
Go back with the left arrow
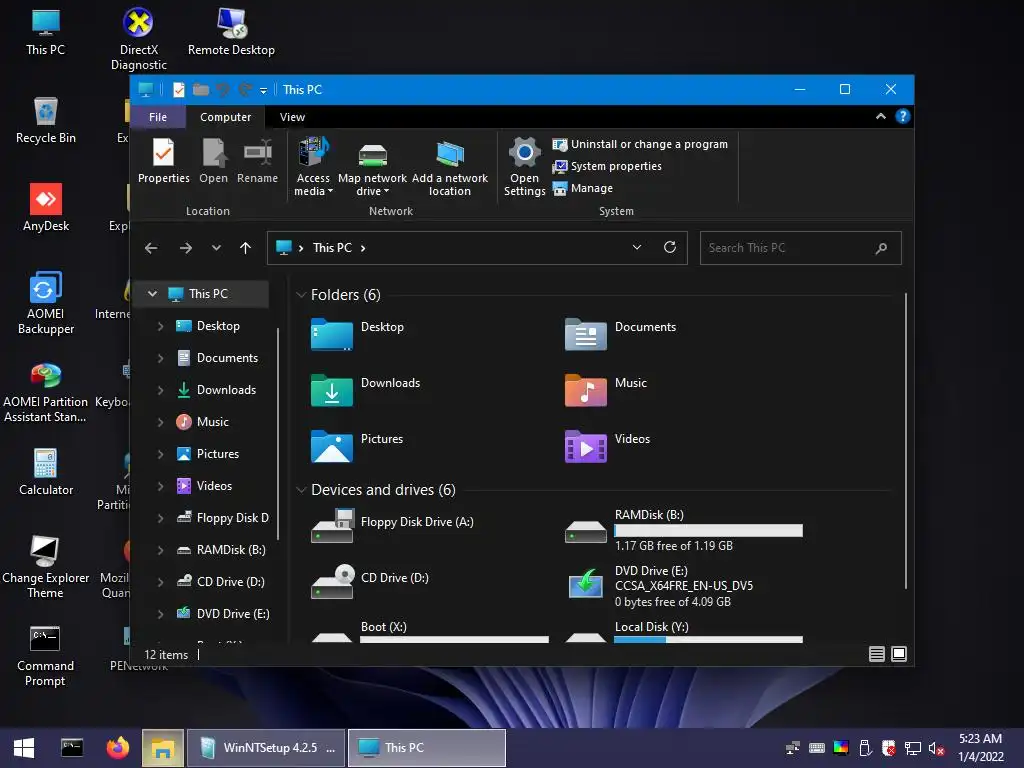151,248
